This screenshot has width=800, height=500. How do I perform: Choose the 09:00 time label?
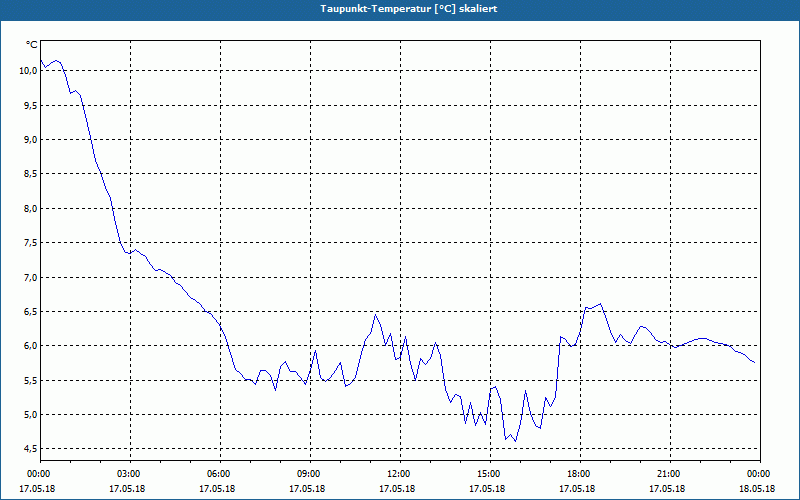(308, 474)
